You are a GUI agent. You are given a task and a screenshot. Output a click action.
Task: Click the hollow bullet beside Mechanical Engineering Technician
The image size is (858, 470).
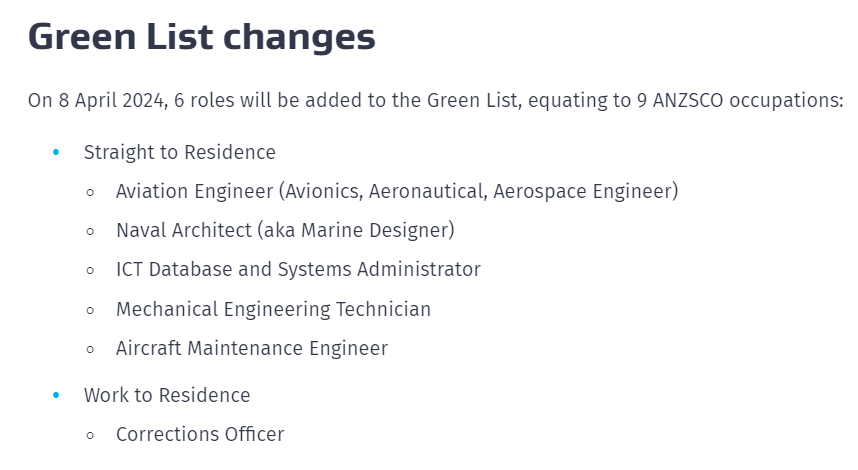[91, 310]
